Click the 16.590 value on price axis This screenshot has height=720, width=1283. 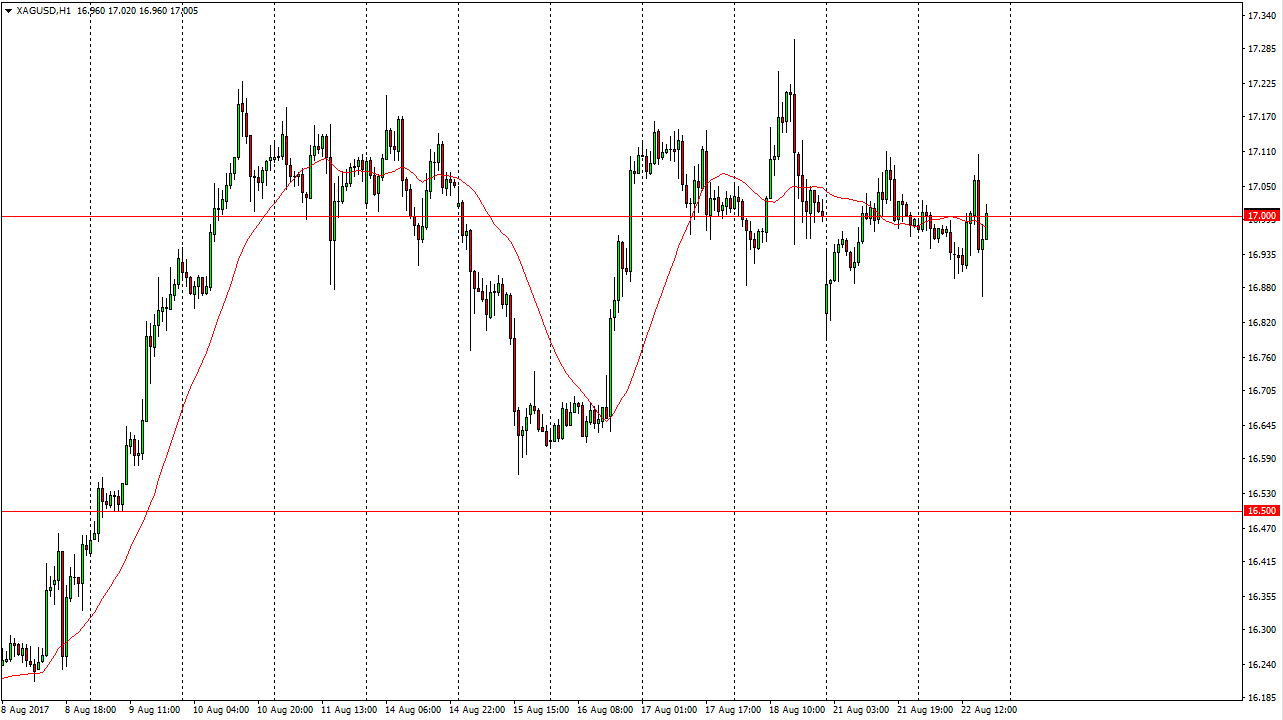[1261, 459]
